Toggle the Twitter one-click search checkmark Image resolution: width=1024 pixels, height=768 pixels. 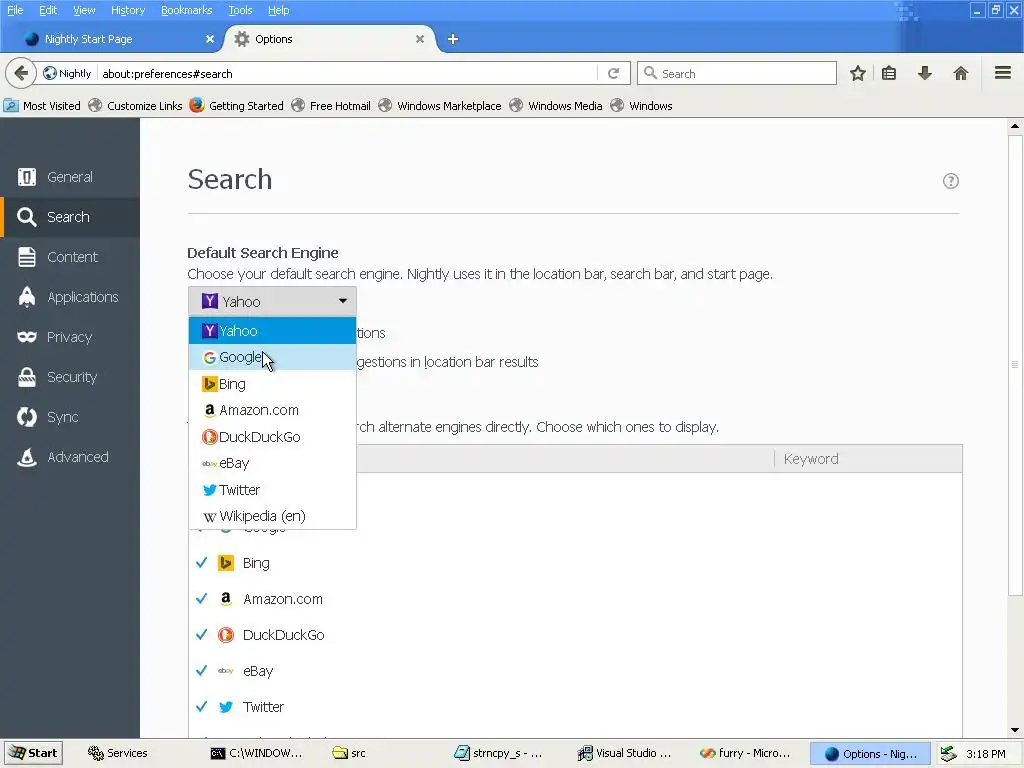202,707
